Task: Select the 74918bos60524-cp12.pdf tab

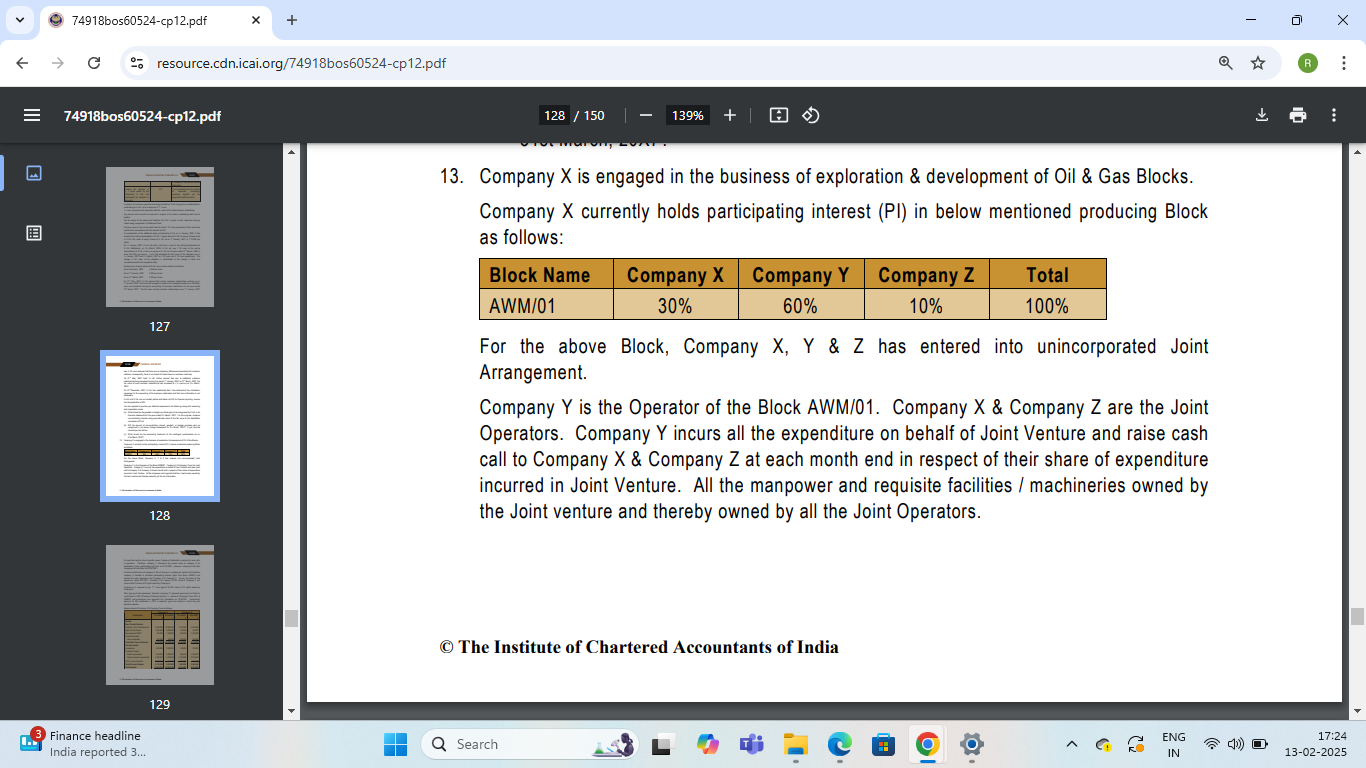Action: (150, 20)
